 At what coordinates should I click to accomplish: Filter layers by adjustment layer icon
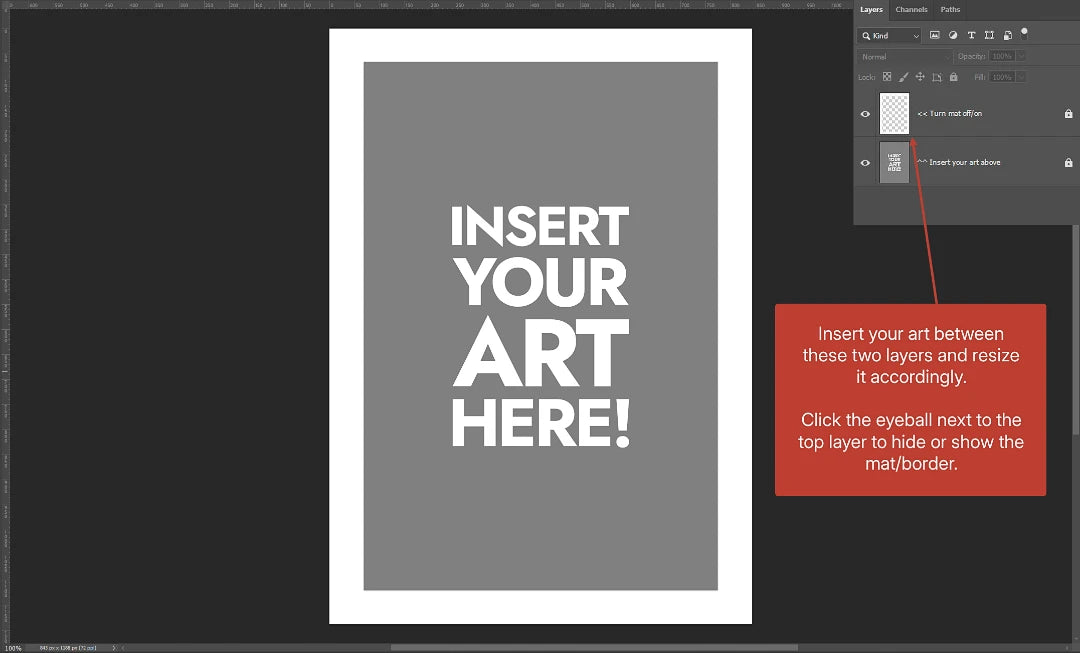[x=953, y=35]
